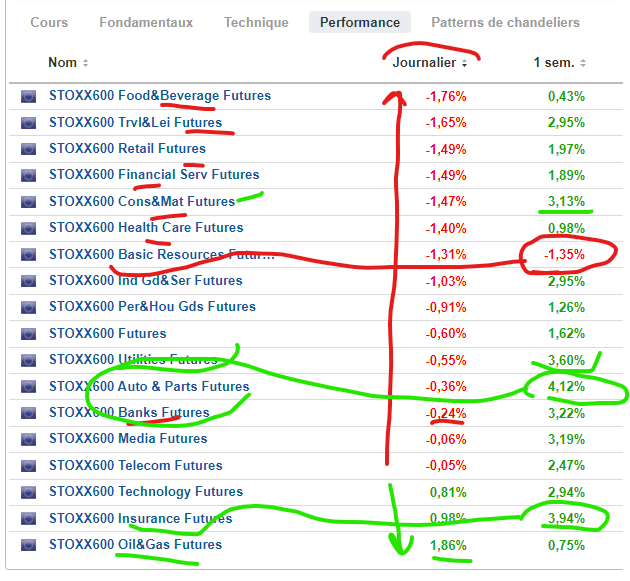The width and height of the screenshot is (630, 581).
Task: Open STOXX600 Auto & Parts Futures link
Action: 149,386
